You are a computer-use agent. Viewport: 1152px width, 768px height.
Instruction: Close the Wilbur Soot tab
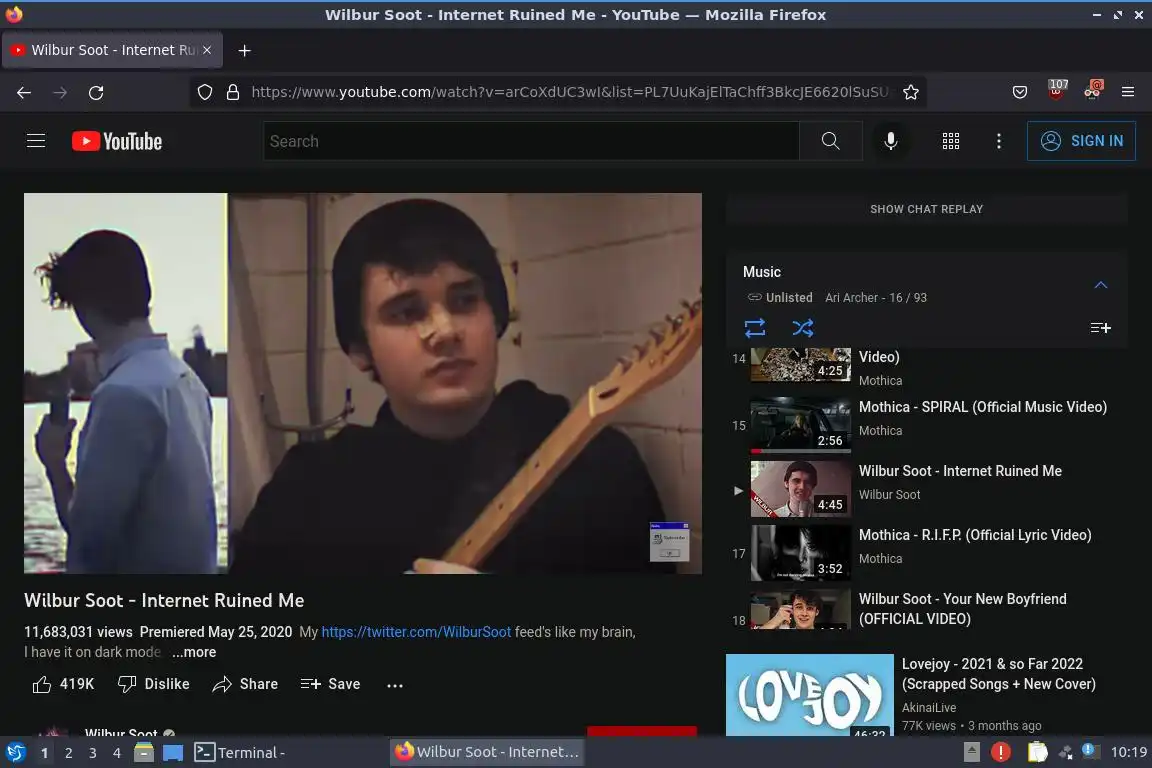(x=207, y=50)
